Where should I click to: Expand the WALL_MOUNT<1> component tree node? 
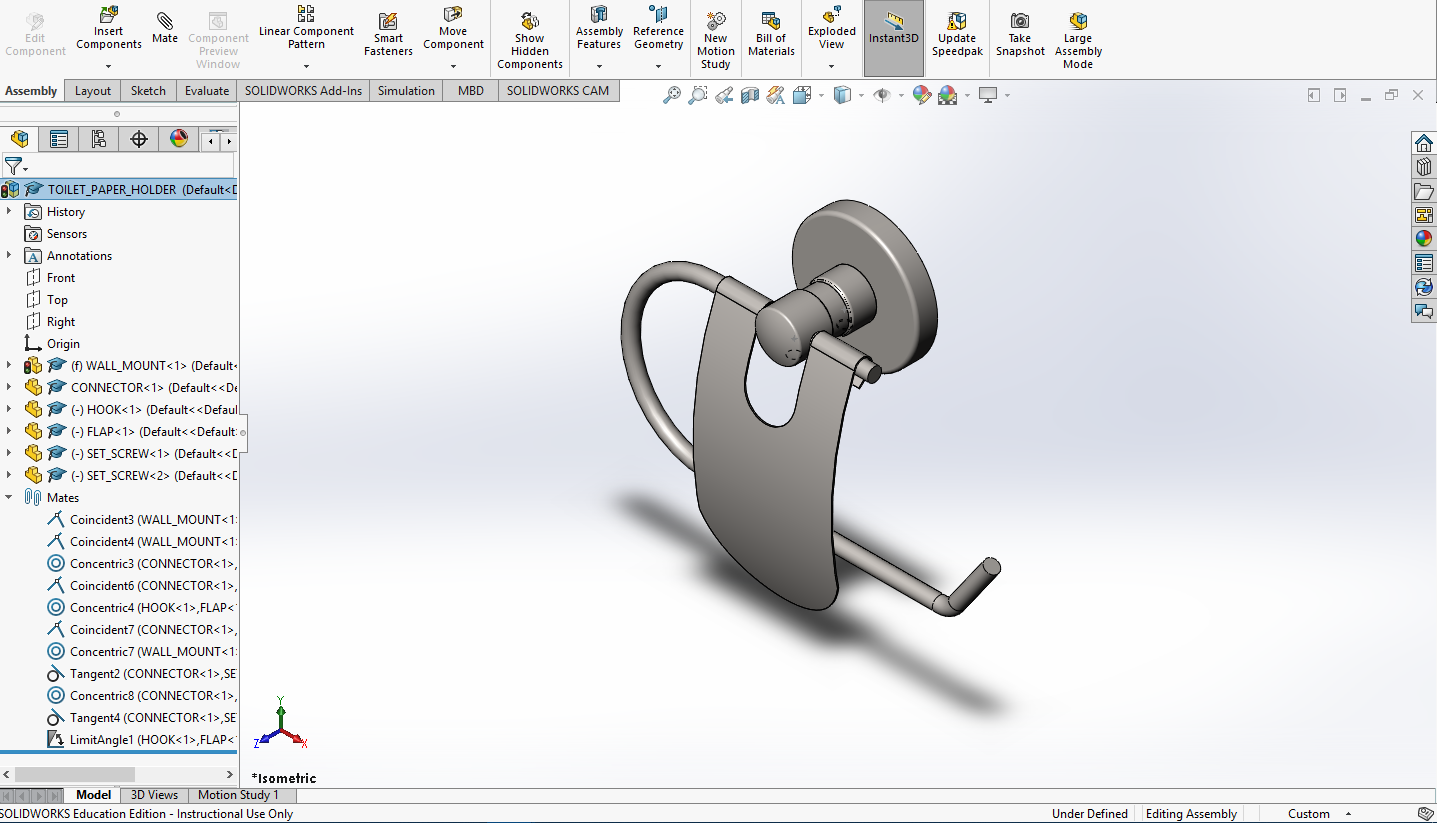9,366
